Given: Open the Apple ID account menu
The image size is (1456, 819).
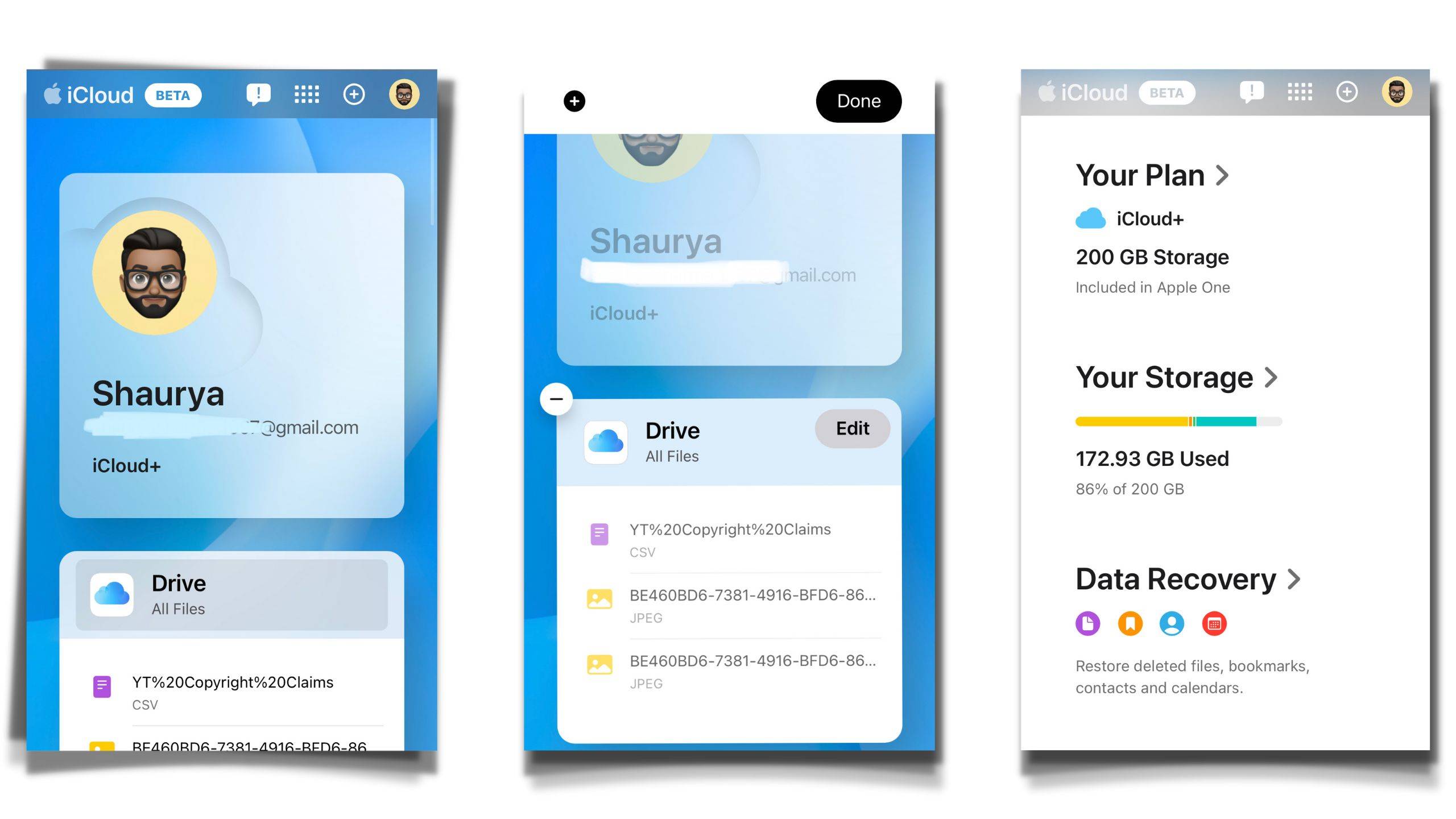Looking at the screenshot, I should (404, 94).
